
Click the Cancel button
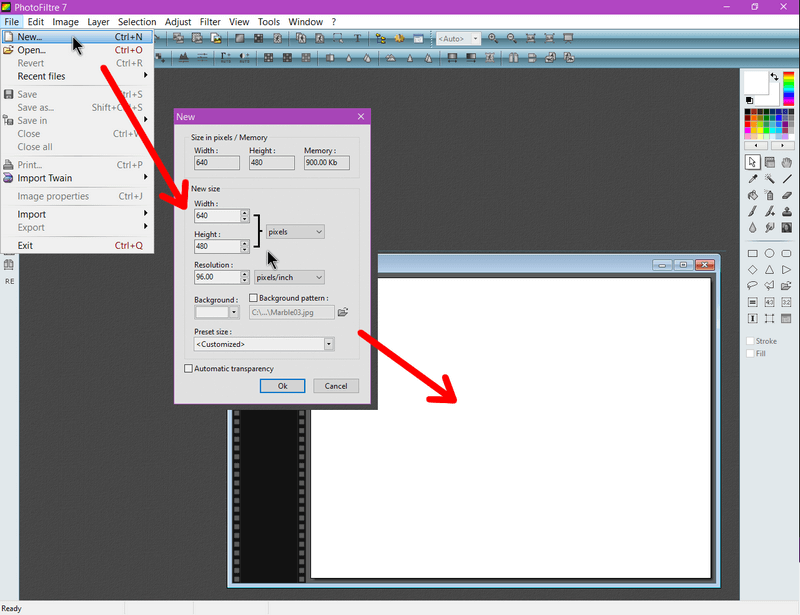(336, 386)
